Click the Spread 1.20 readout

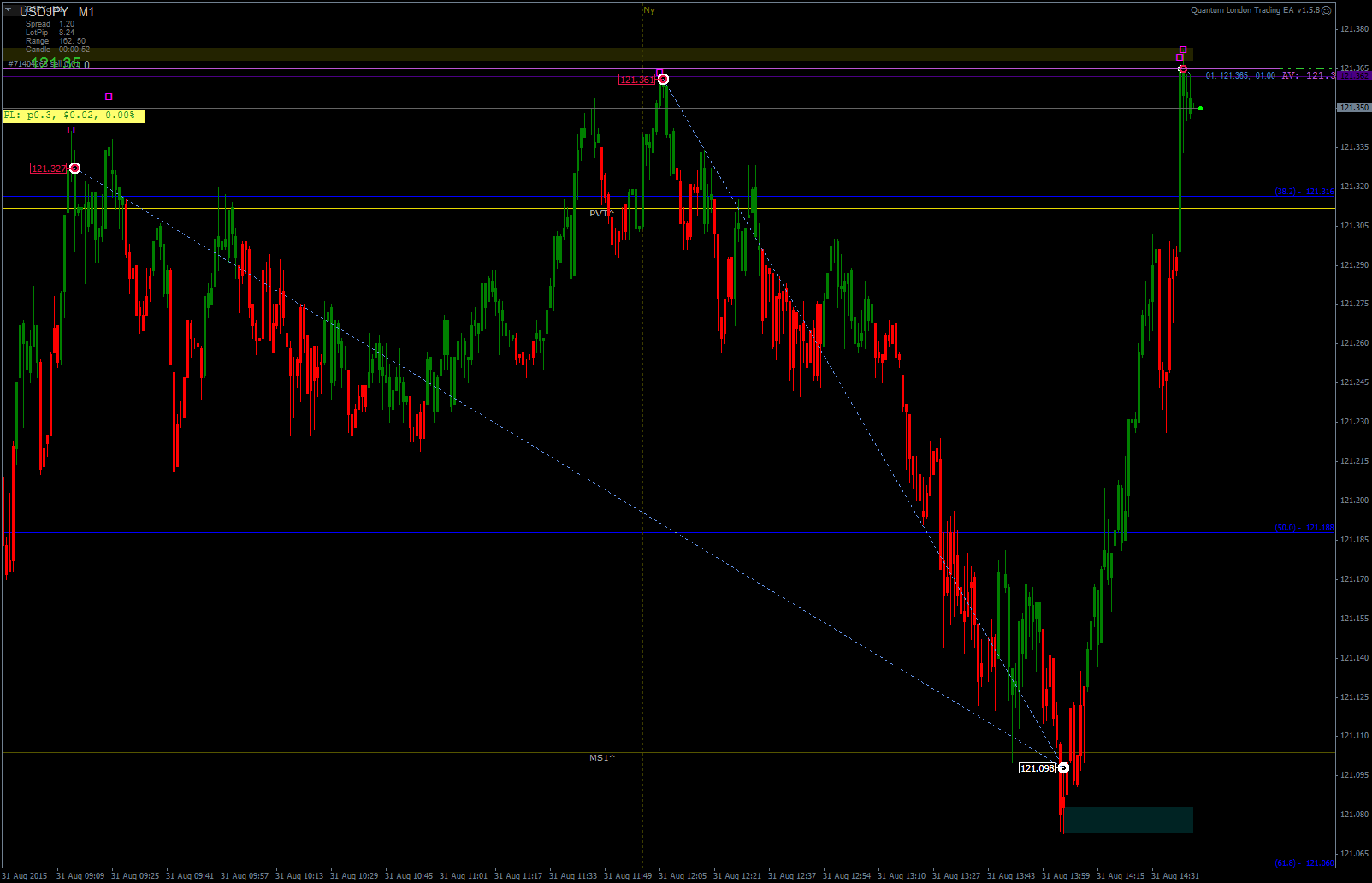[x=50, y=24]
